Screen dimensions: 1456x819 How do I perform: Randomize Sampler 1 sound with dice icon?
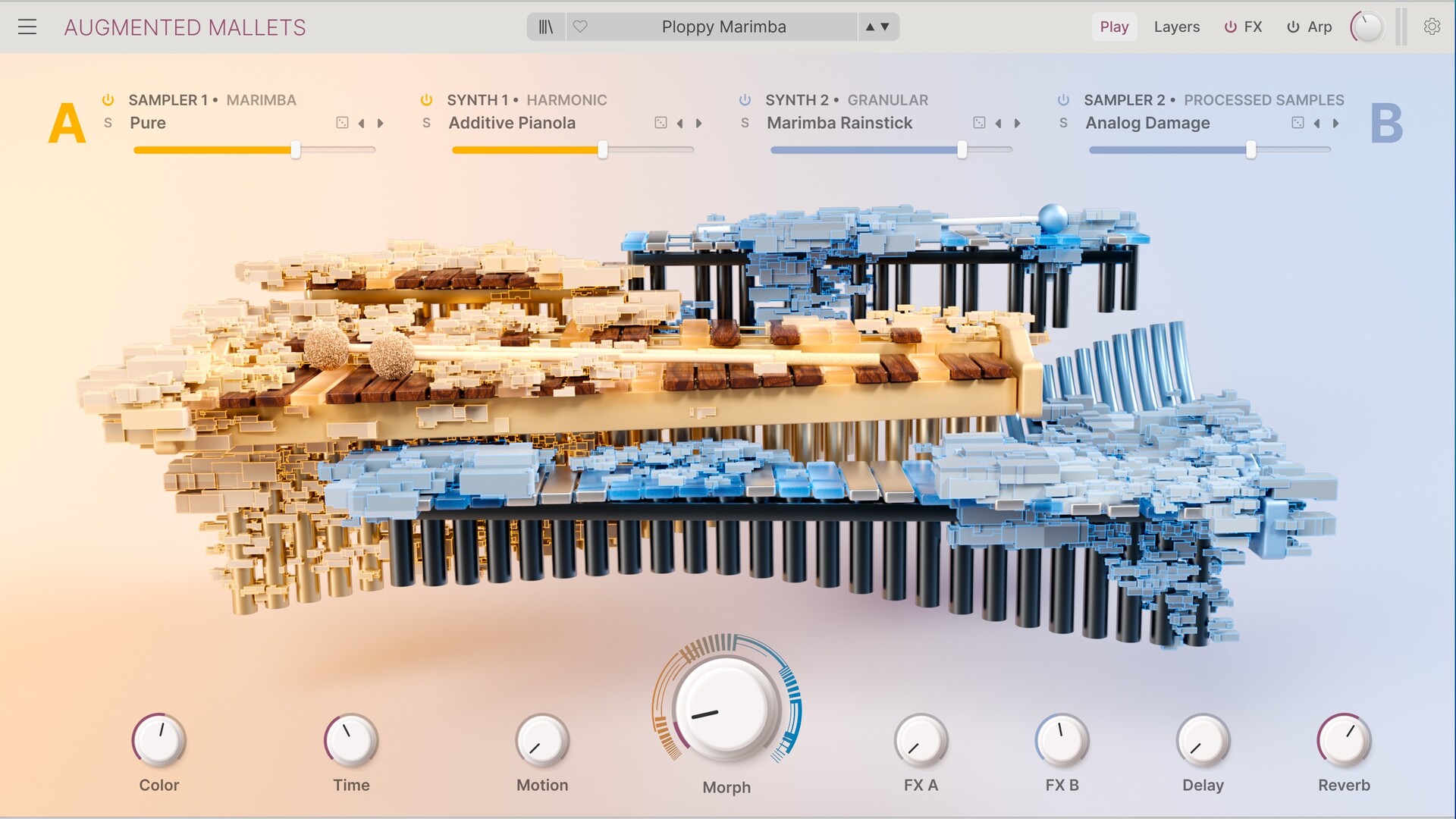click(x=342, y=123)
